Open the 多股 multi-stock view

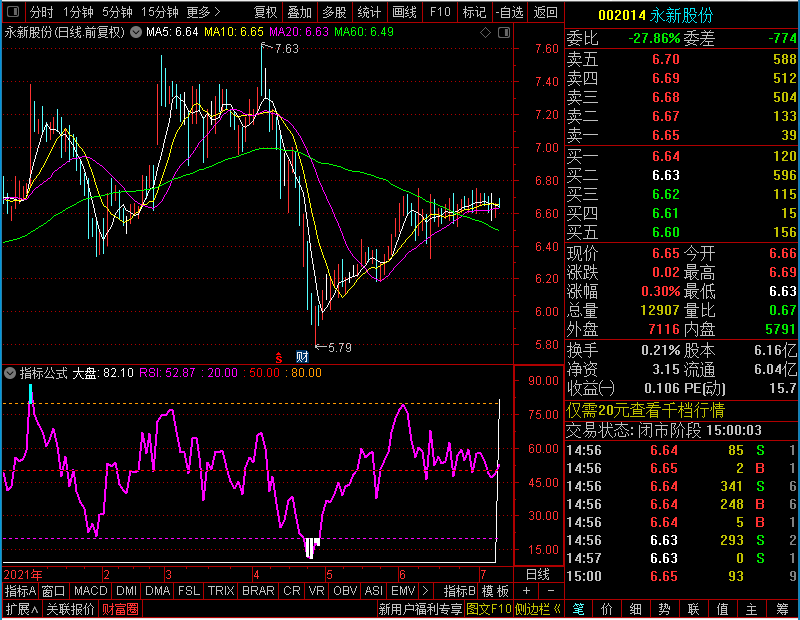tap(335, 12)
